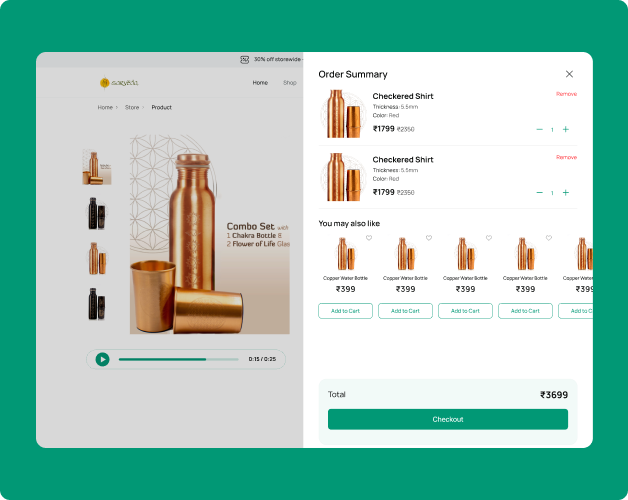628x500 pixels.
Task: Increase quantity of second cart item
Action: [x=566, y=192]
